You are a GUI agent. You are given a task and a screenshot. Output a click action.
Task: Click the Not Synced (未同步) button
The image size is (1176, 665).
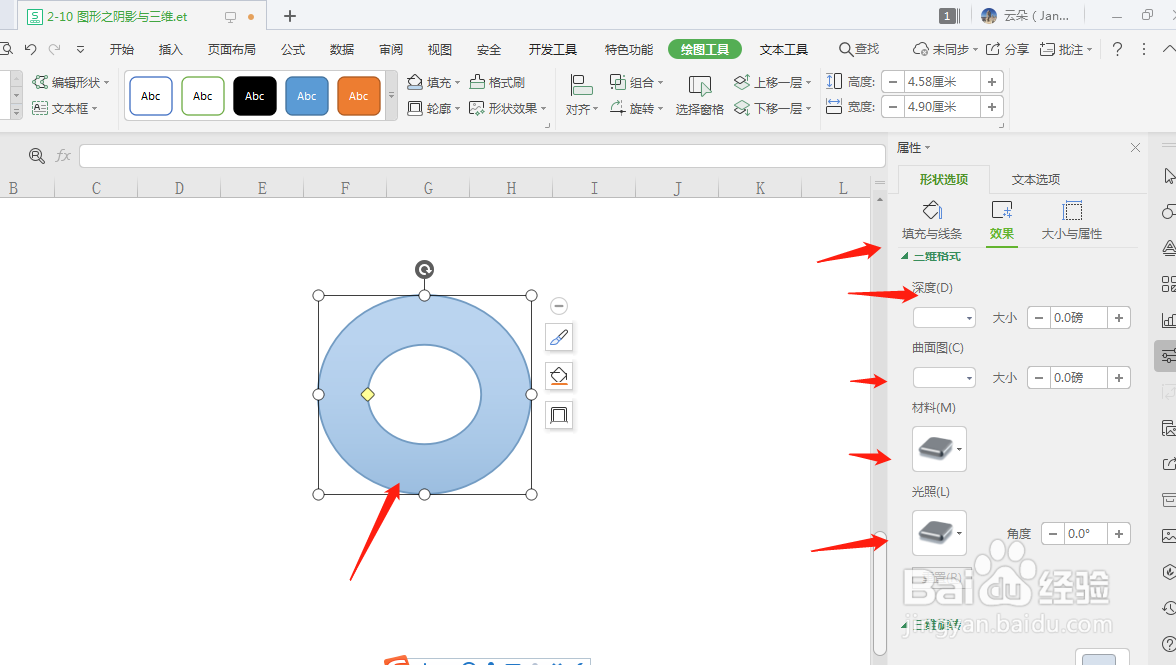[x=945, y=49]
